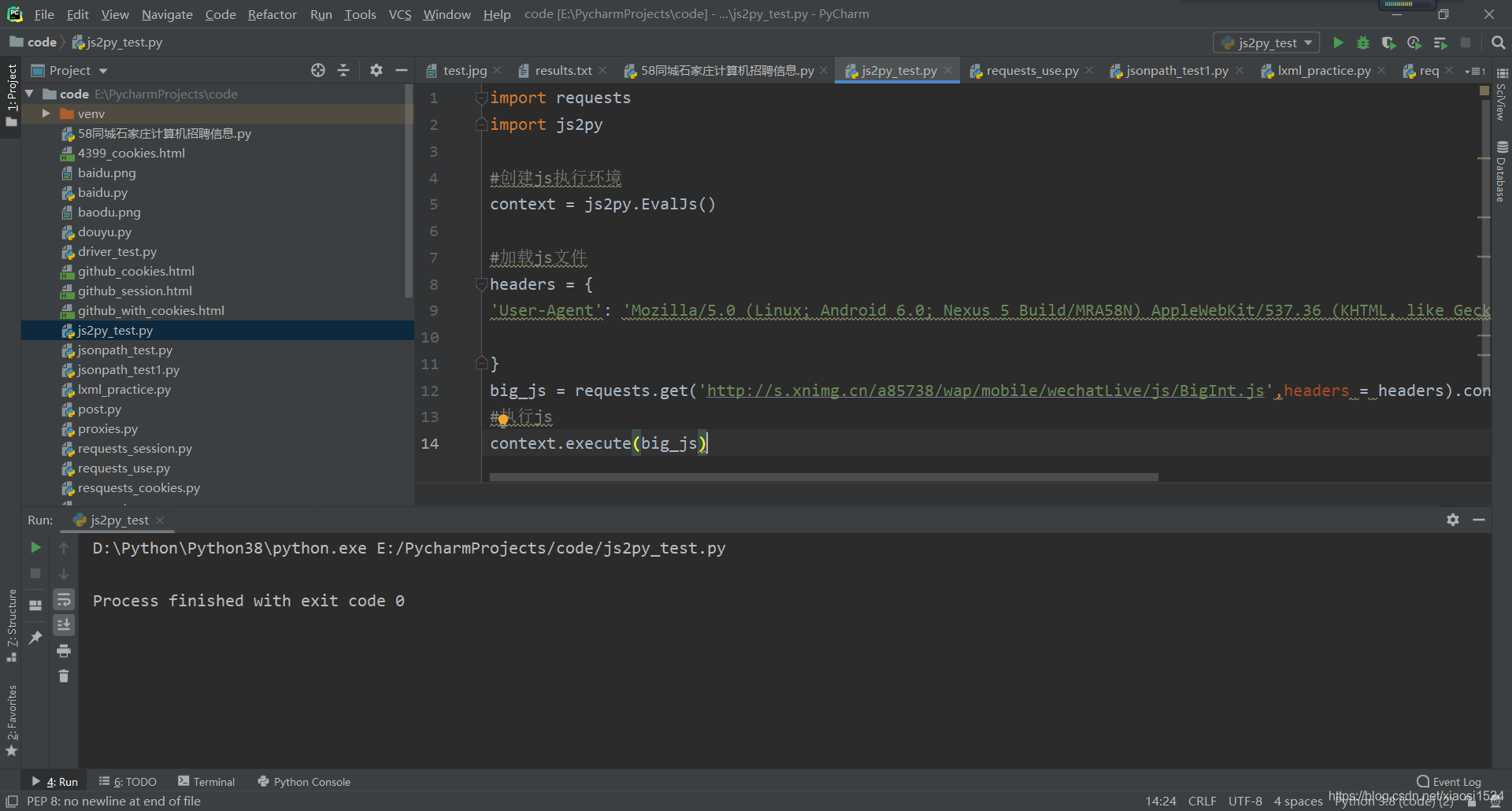
Task: Open baidu.py in the project tree
Action: coord(102,192)
